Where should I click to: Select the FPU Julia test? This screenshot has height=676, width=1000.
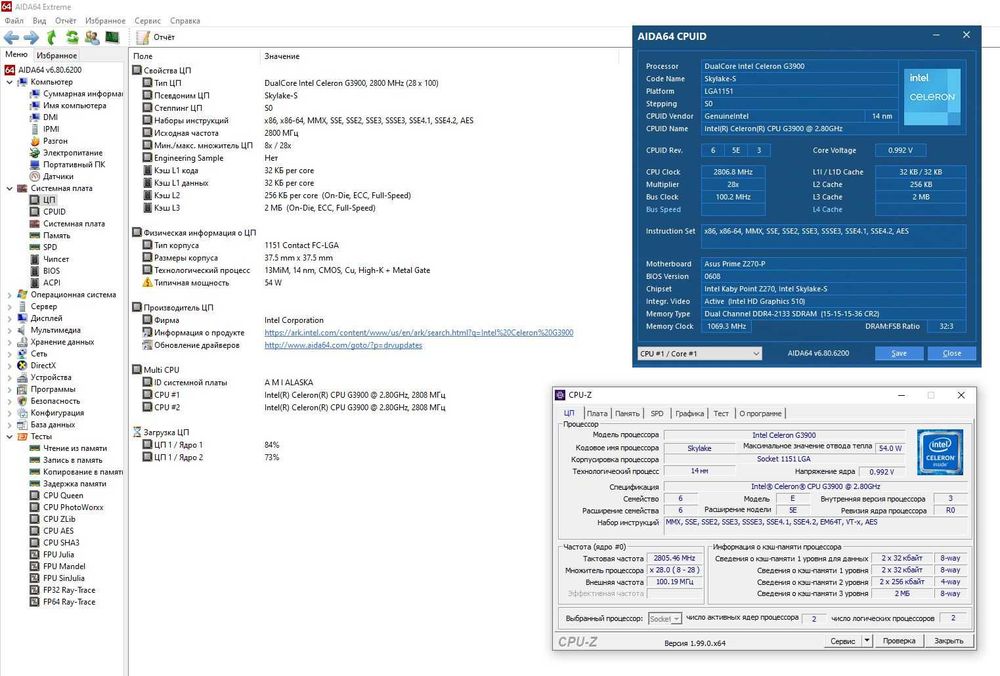58,554
